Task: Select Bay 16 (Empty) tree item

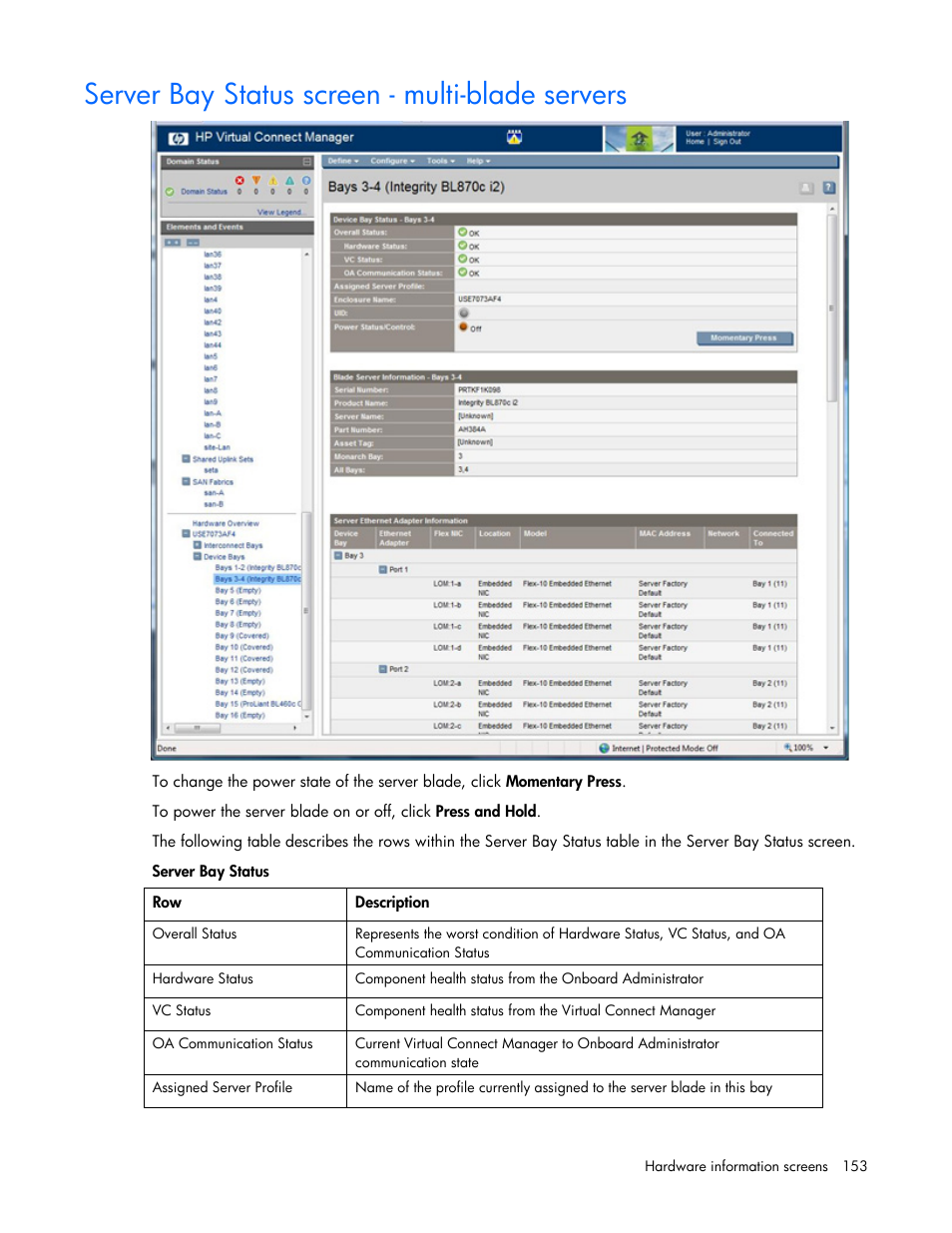Action: coord(239,715)
